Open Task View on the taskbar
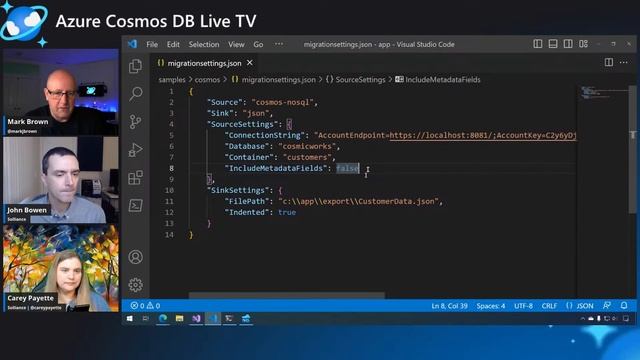Image resolution: width=640 pixels, height=360 pixels. [x=146, y=319]
